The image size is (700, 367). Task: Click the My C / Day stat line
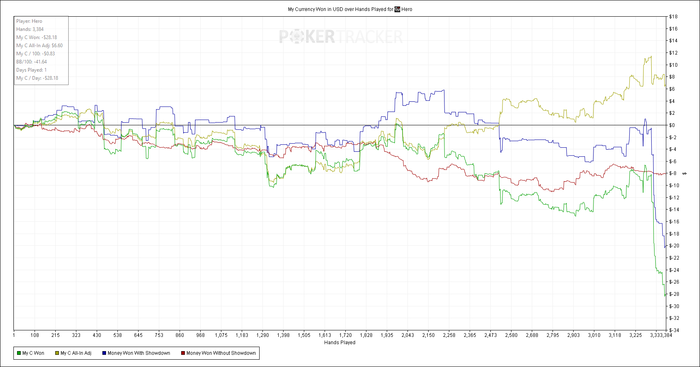38,78
